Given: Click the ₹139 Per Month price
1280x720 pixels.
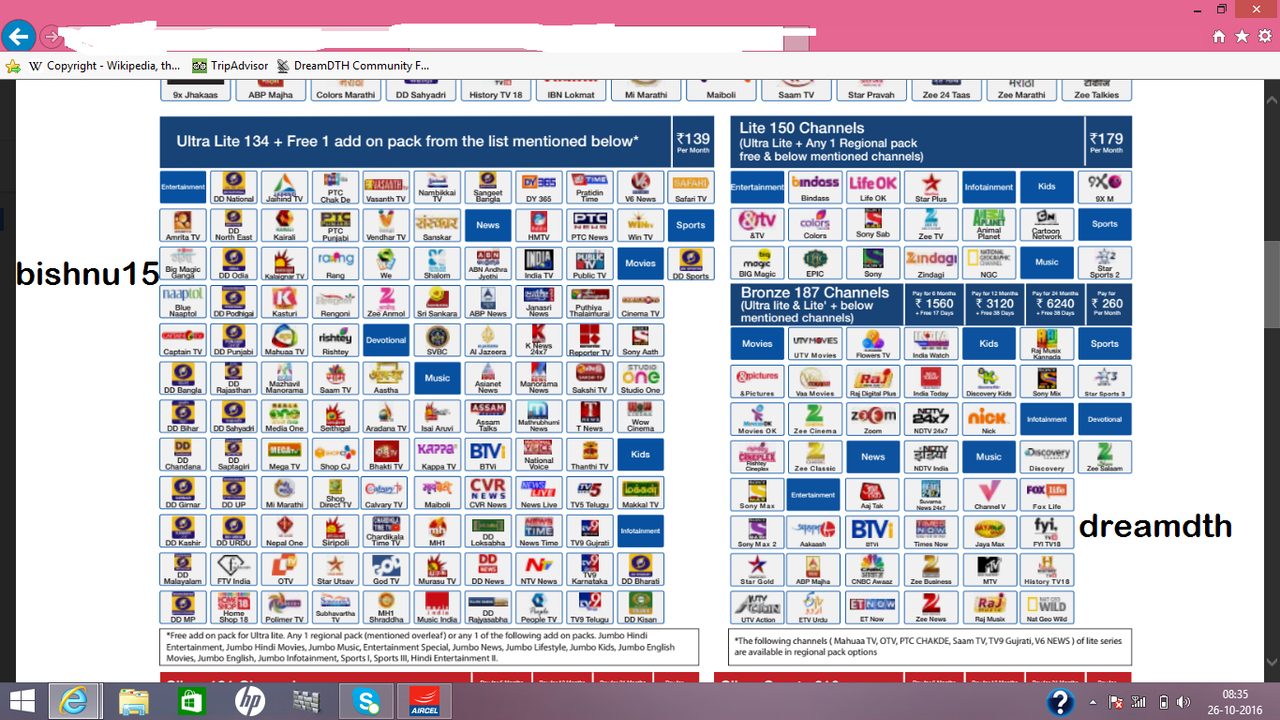Looking at the screenshot, I should click(x=693, y=142).
